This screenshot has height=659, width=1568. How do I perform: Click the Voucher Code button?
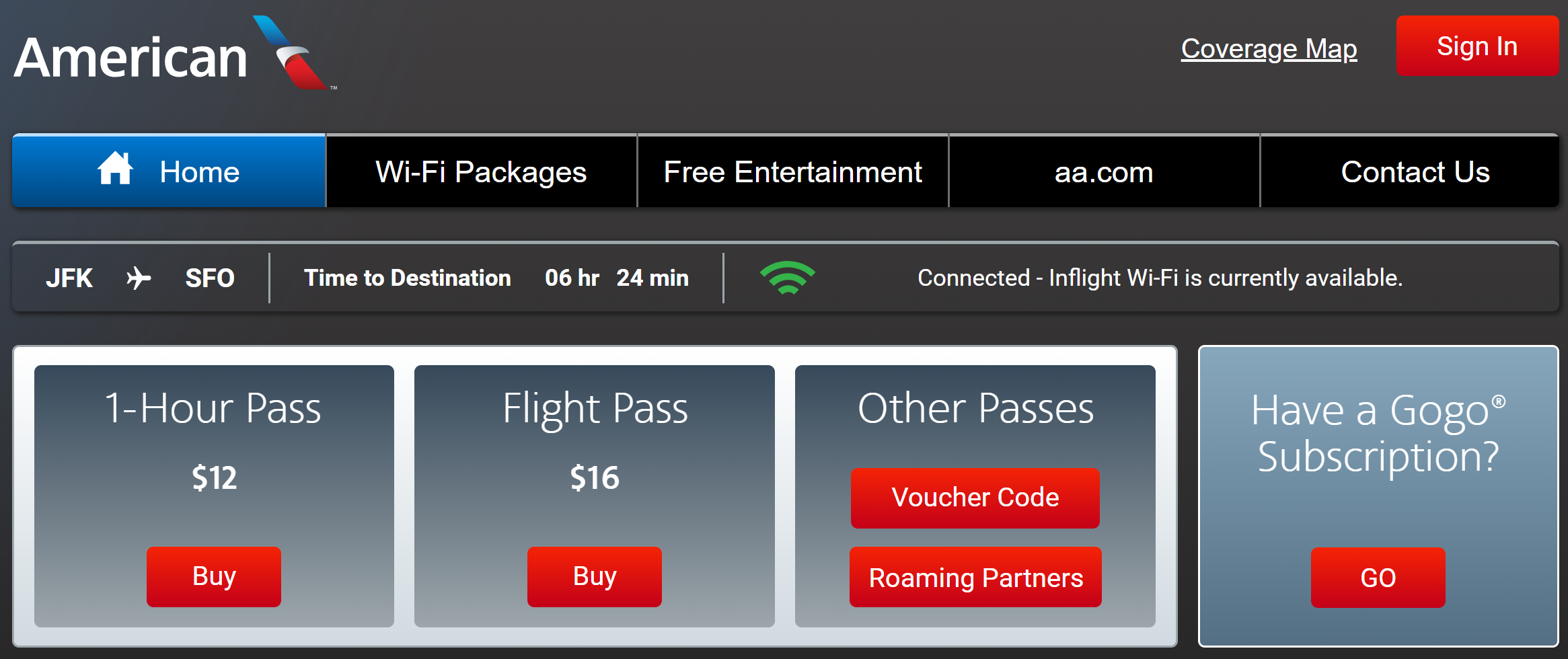pyautogui.click(x=975, y=498)
